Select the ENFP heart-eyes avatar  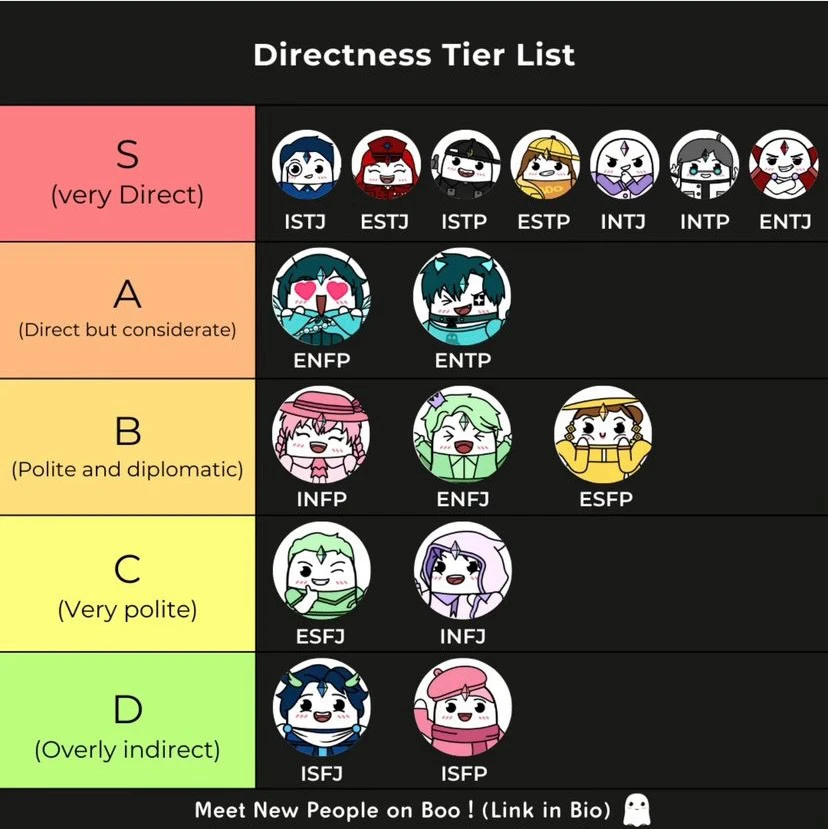(321, 298)
